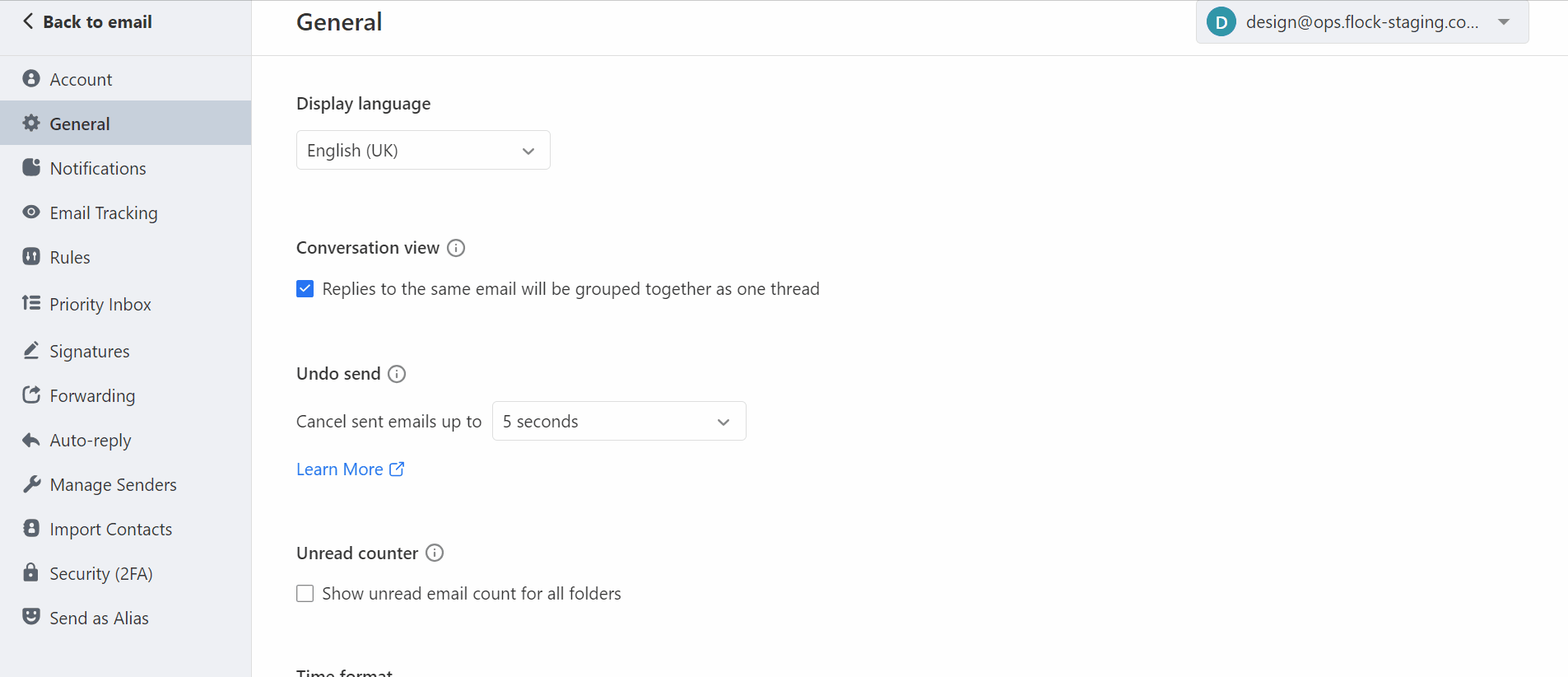Image resolution: width=1568 pixels, height=677 pixels.
Task: Open Forwarding settings
Action: click(92, 395)
